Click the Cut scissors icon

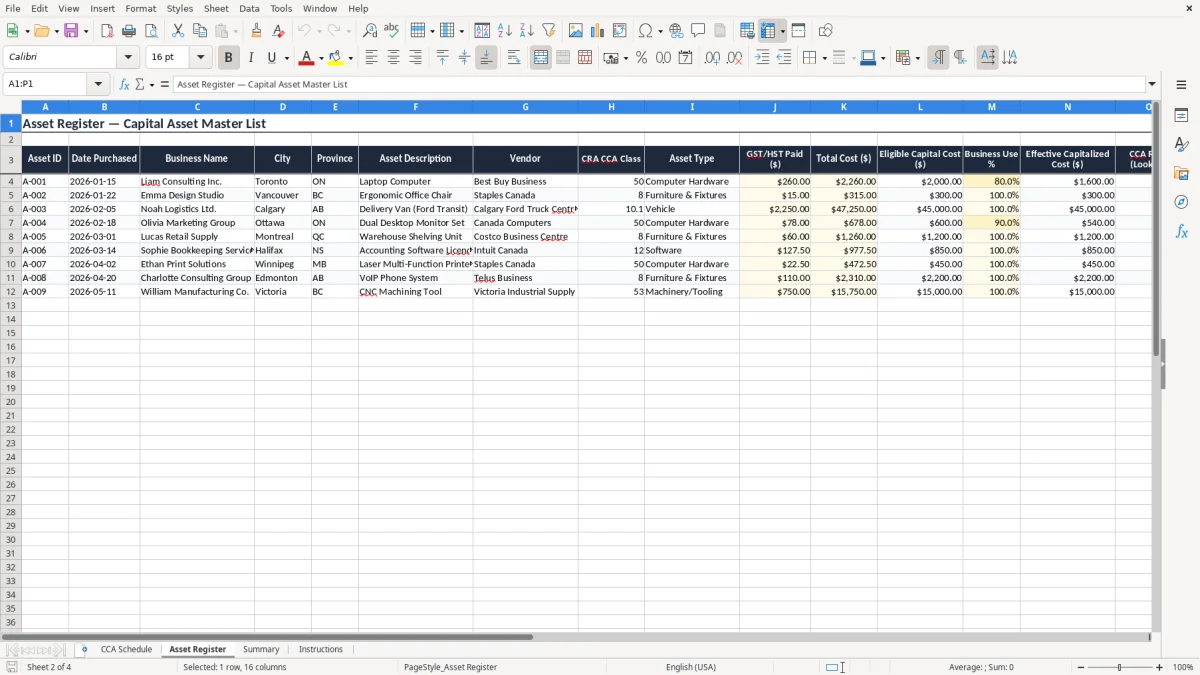[178, 31]
